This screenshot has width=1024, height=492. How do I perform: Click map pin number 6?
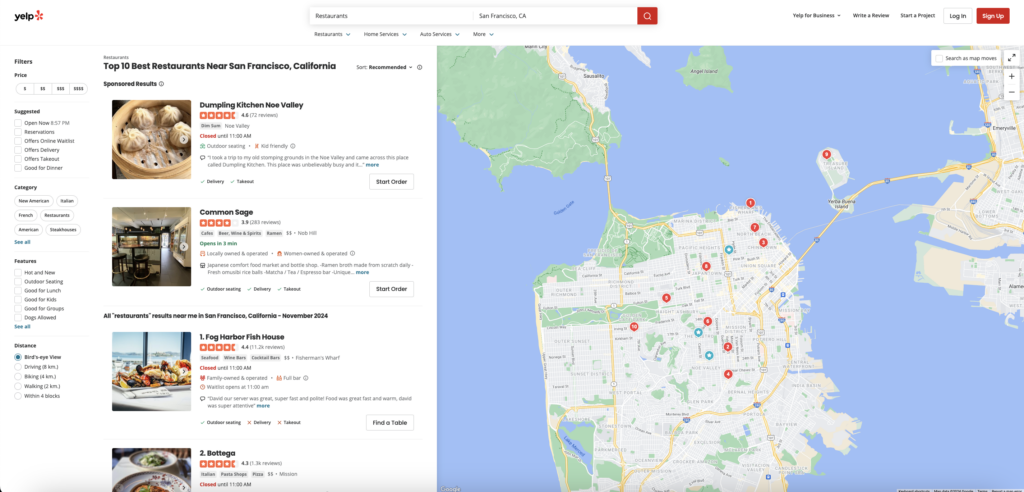click(x=707, y=321)
